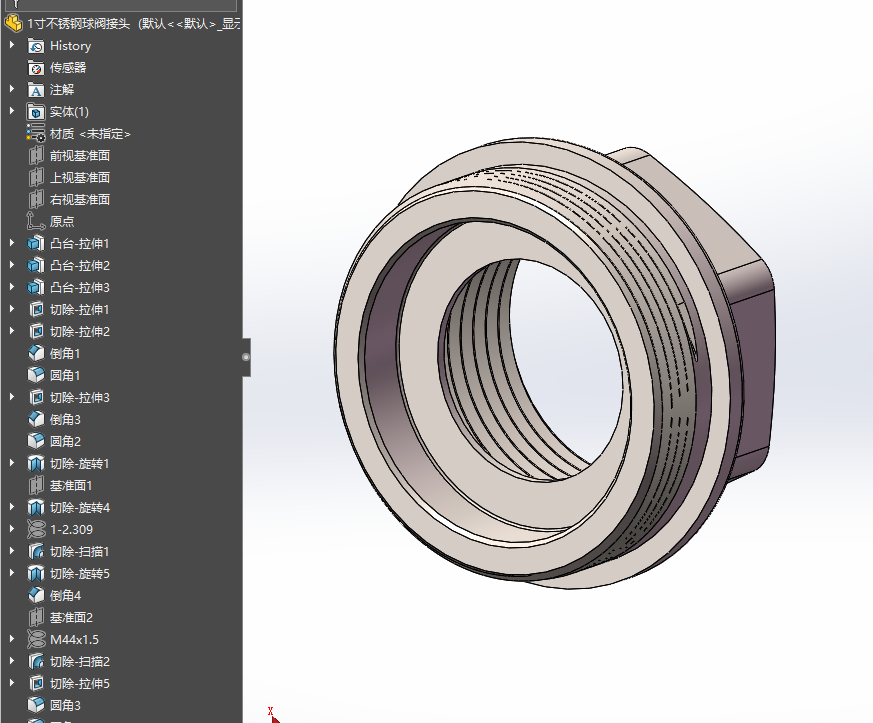Screen dimensions: 873x723
Task: Click the 圆角1 fillet icon
Action: [36, 376]
